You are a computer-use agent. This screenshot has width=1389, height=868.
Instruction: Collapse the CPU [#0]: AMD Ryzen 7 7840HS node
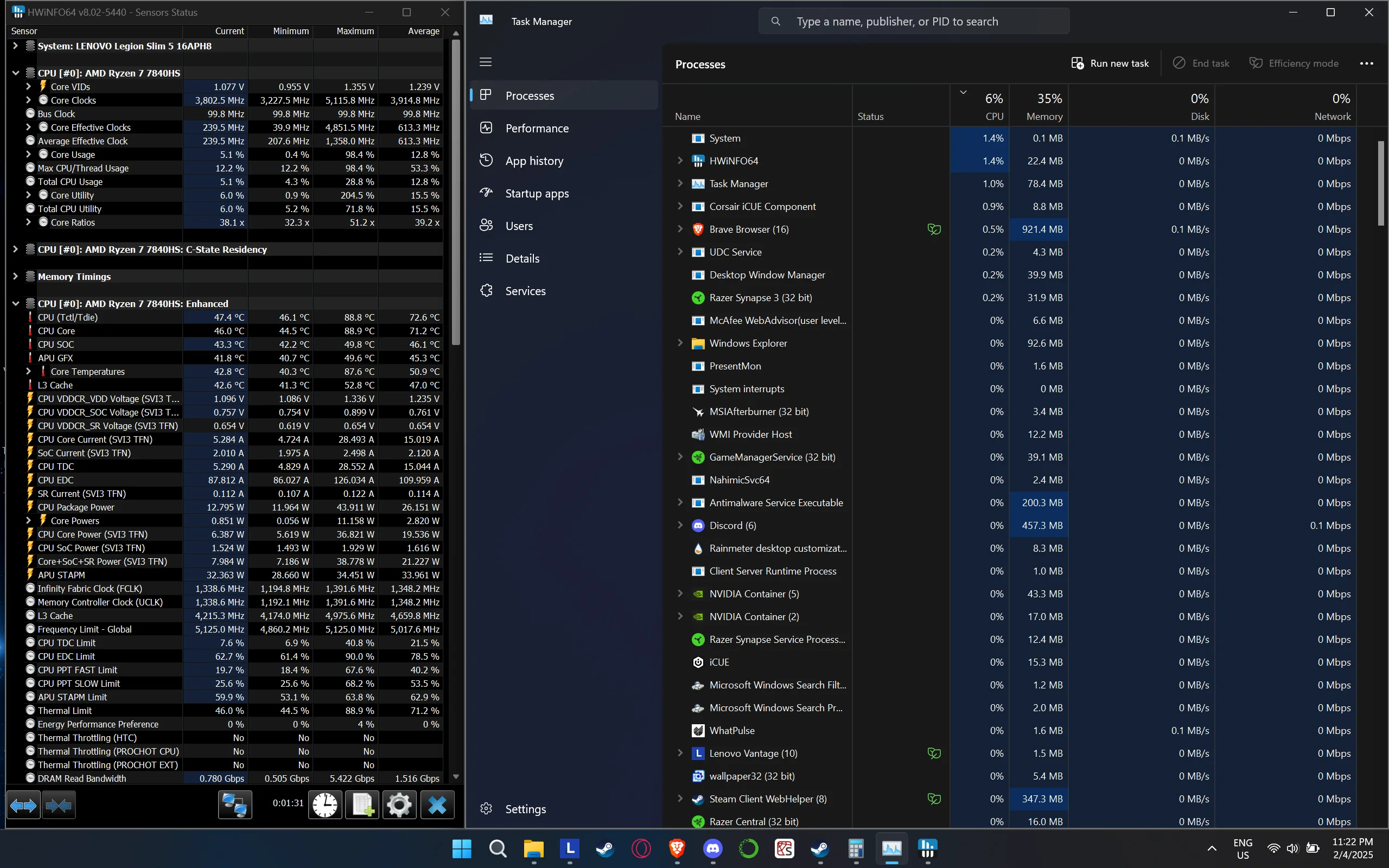point(16,73)
